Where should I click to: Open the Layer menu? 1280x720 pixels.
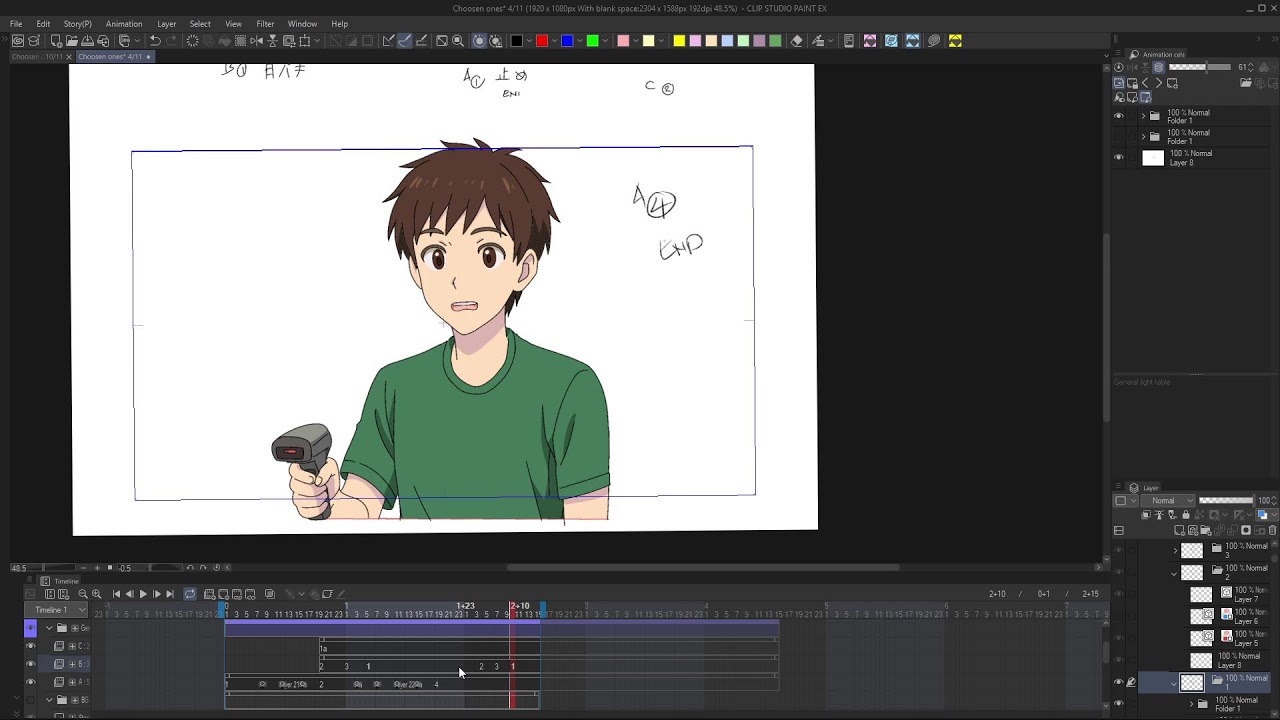(x=166, y=24)
